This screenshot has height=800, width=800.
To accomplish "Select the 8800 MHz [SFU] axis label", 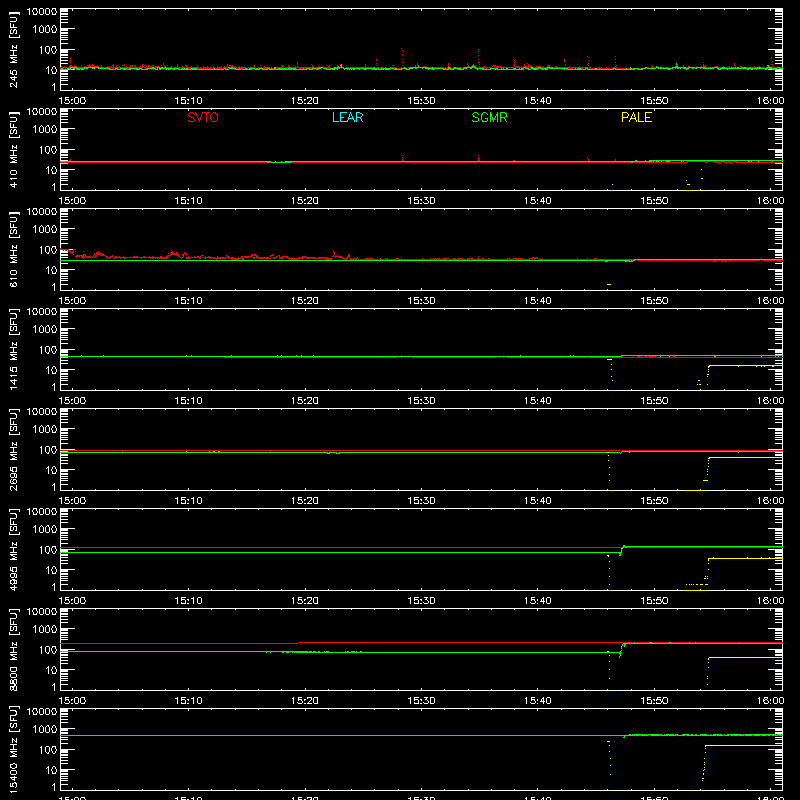I will (14, 649).
